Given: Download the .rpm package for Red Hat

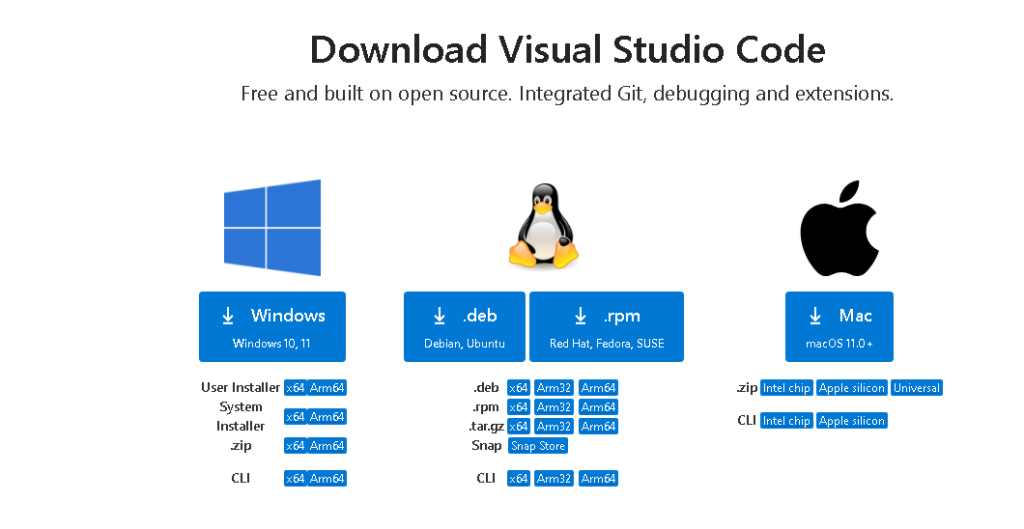Looking at the screenshot, I should [x=606, y=327].
